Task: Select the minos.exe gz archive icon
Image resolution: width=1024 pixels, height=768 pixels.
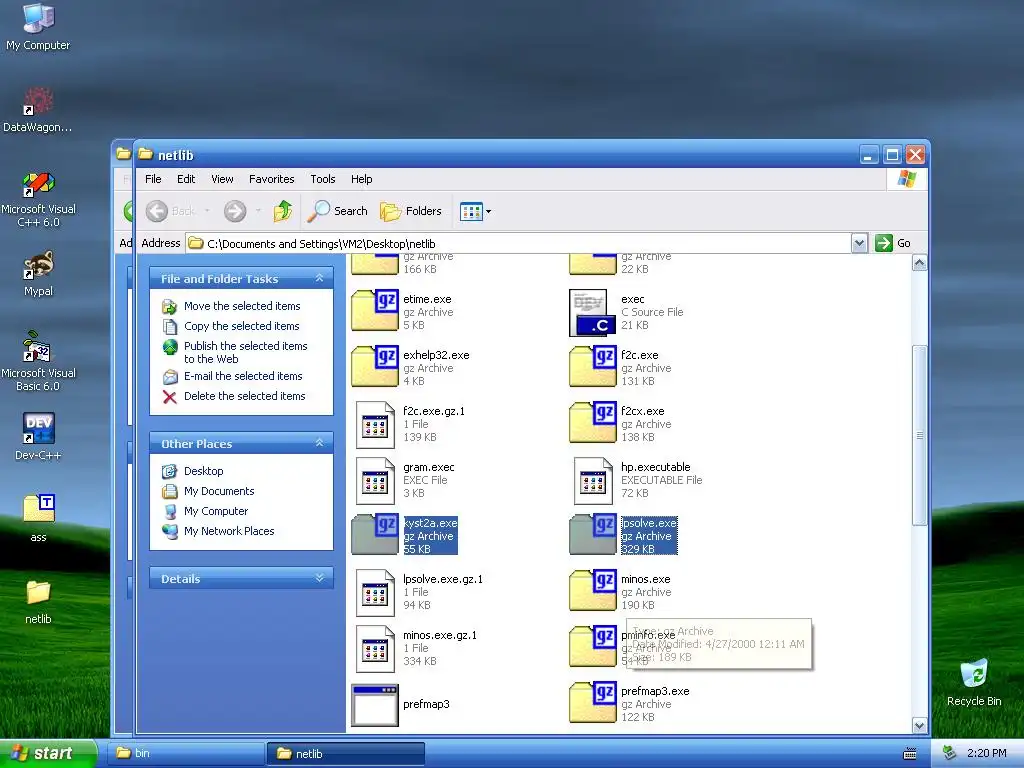Action: point(592,590)
